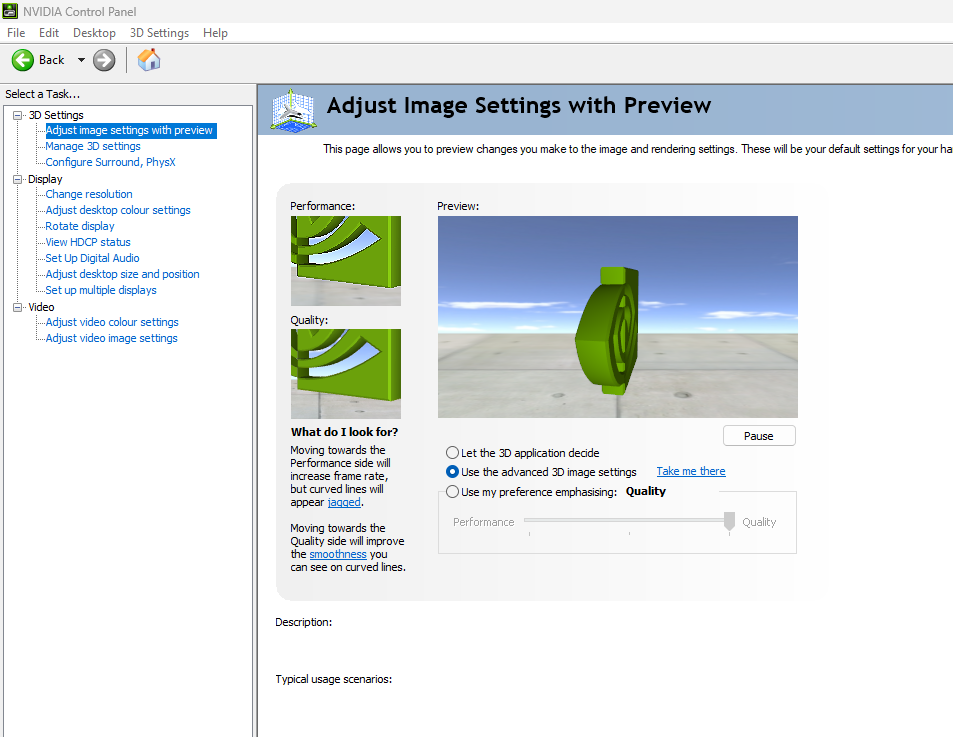Open Configure Surround, PhysX task

pyautogui.click(x=111, y=162)
